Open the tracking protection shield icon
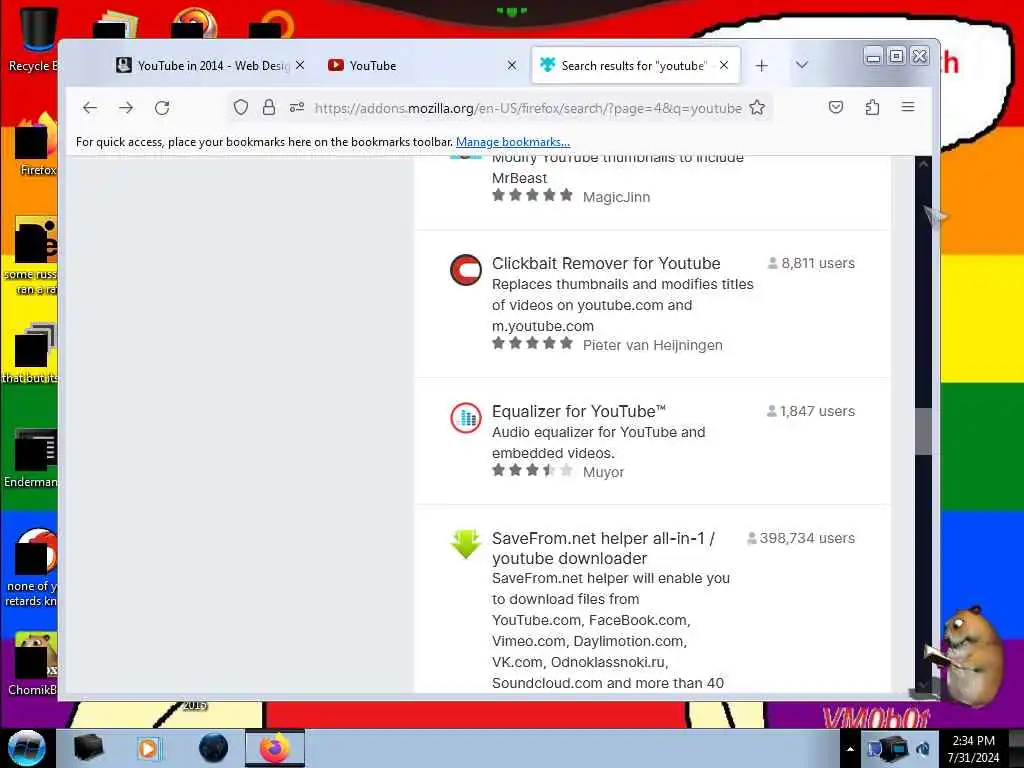1024x768 pixels. pos(241,108)
